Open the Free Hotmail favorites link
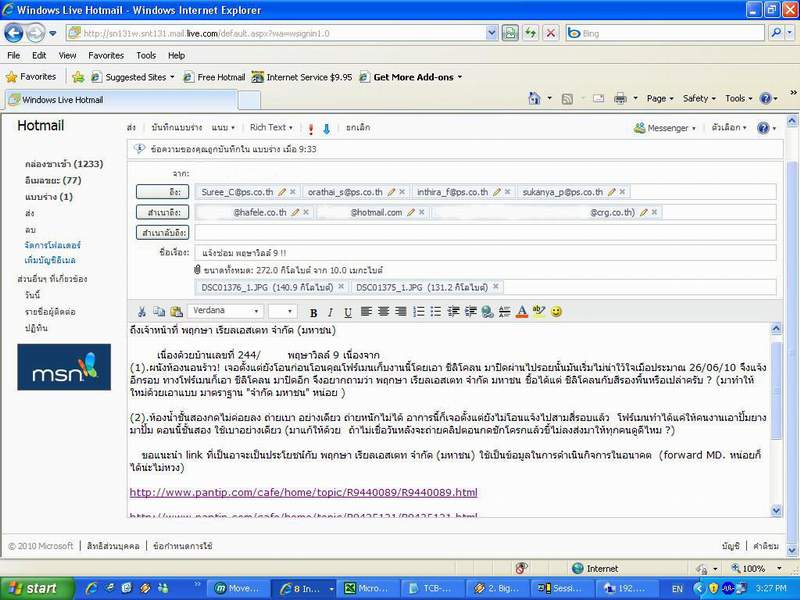800x600 pixels. point(215,77)
